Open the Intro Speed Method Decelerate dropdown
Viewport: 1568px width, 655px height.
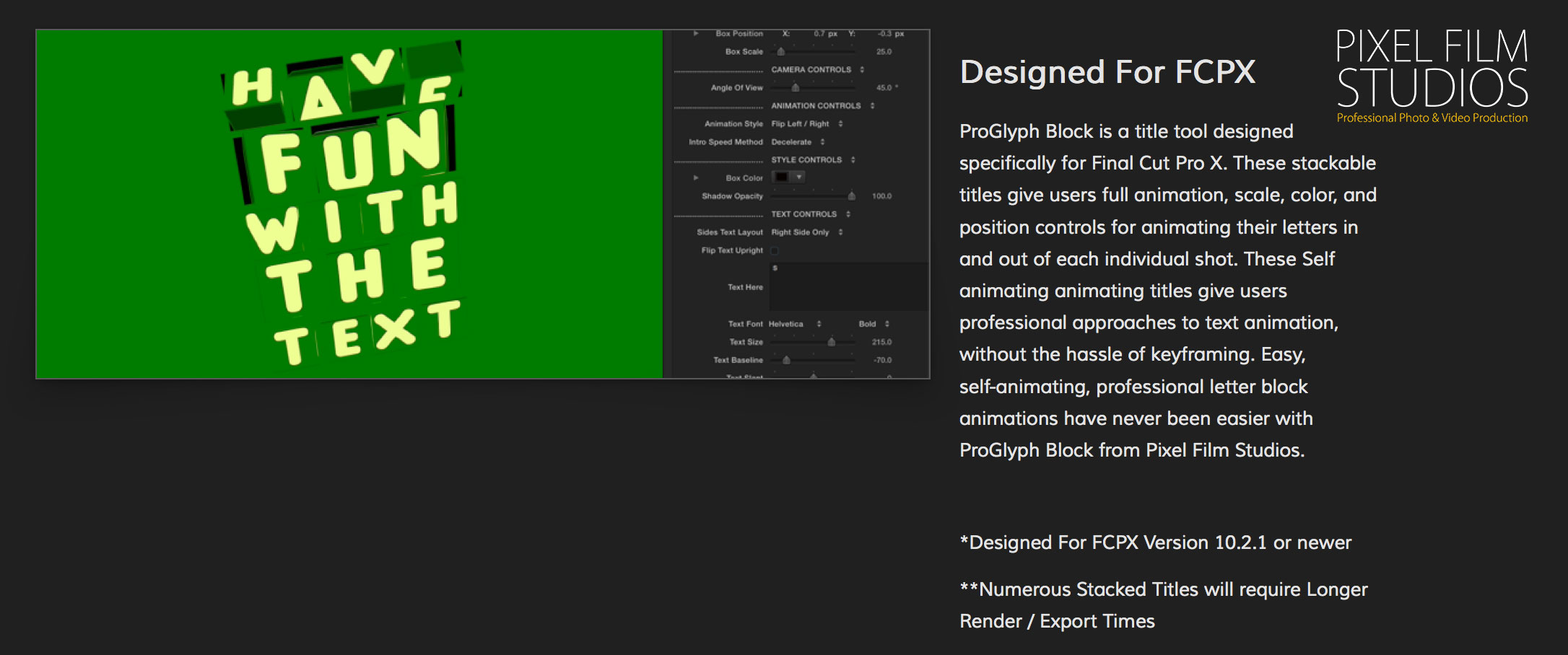point(798,142)
